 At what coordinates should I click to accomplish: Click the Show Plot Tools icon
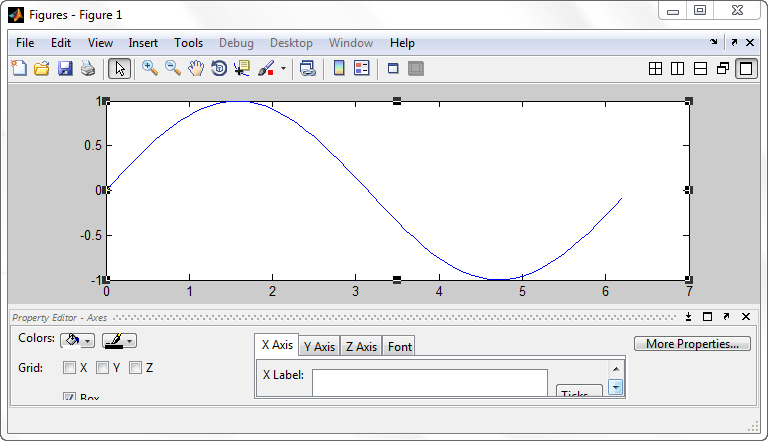(416, 69)
